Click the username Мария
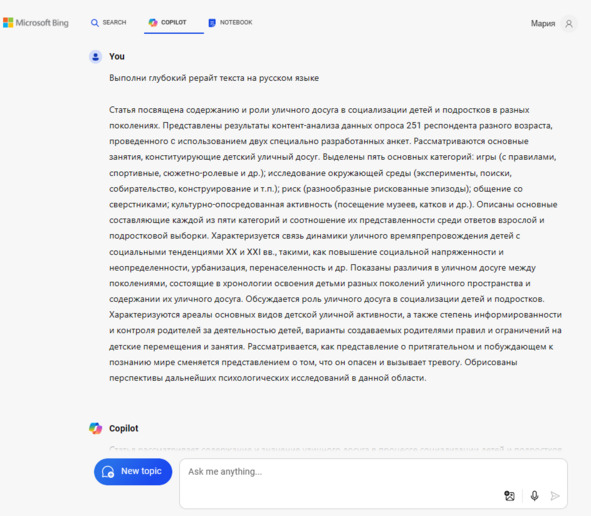The width and height of the screenshot is (591, 516). pos(543,23)
